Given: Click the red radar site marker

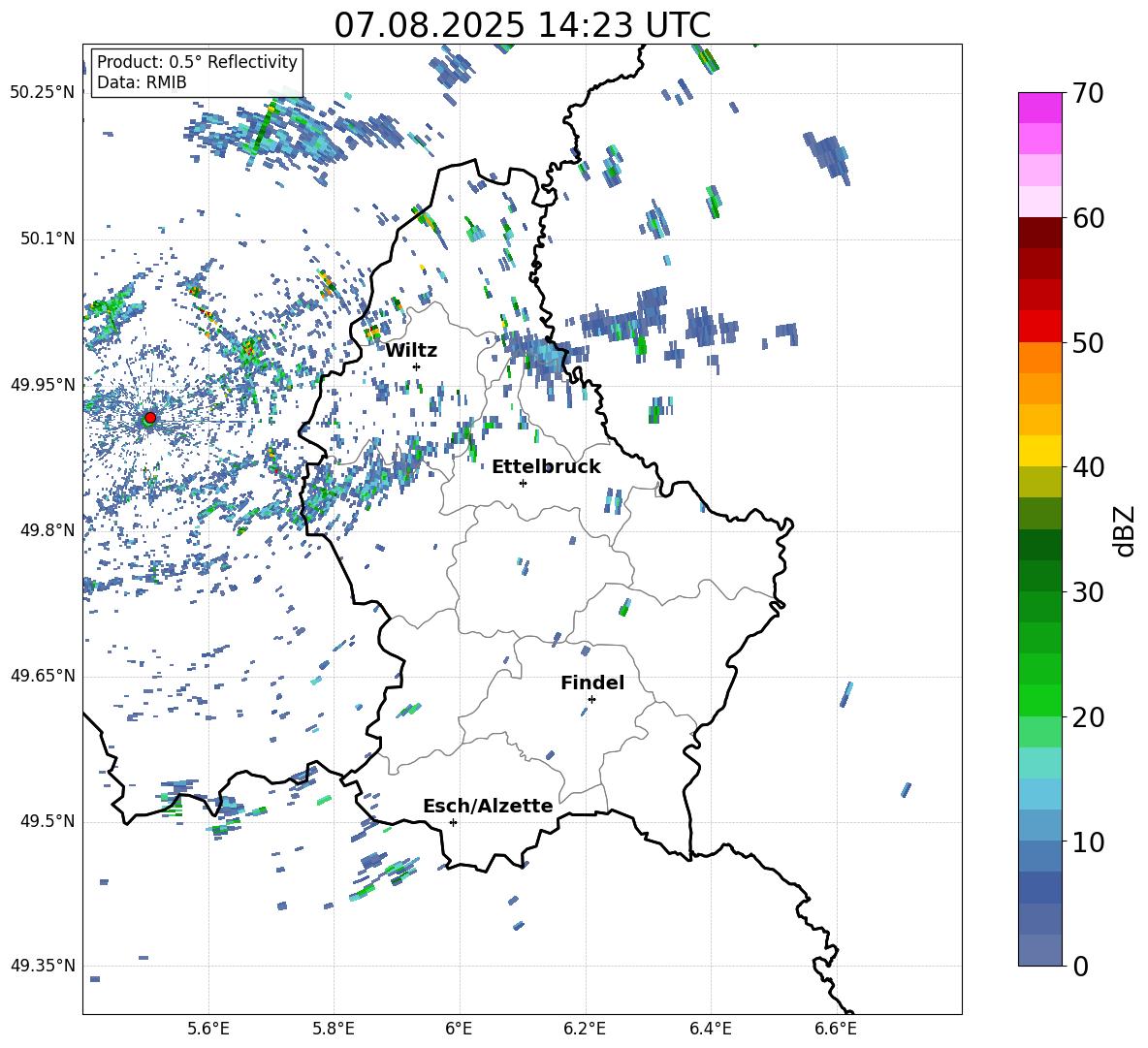Looking at the screenshot, I should pyautogui.click(x=150, y=418).
